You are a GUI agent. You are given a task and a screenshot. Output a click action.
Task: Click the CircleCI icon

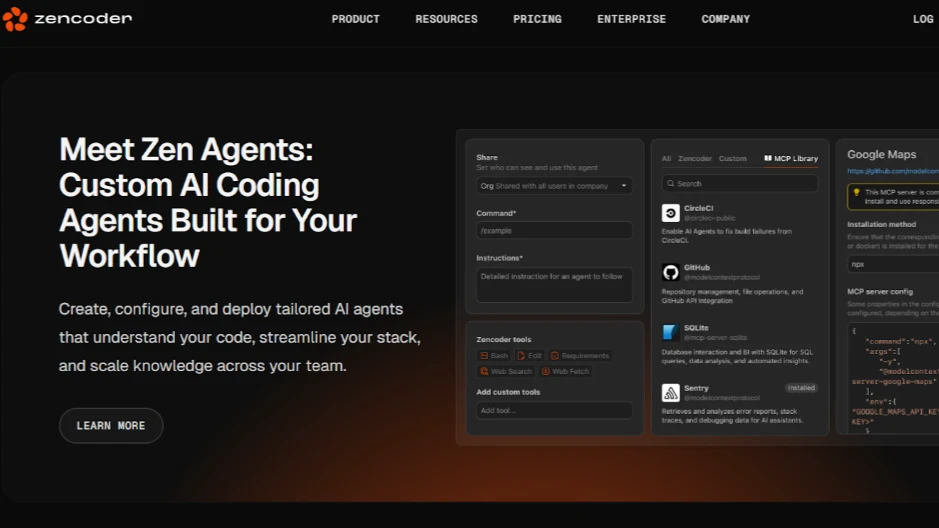point(670,213)
